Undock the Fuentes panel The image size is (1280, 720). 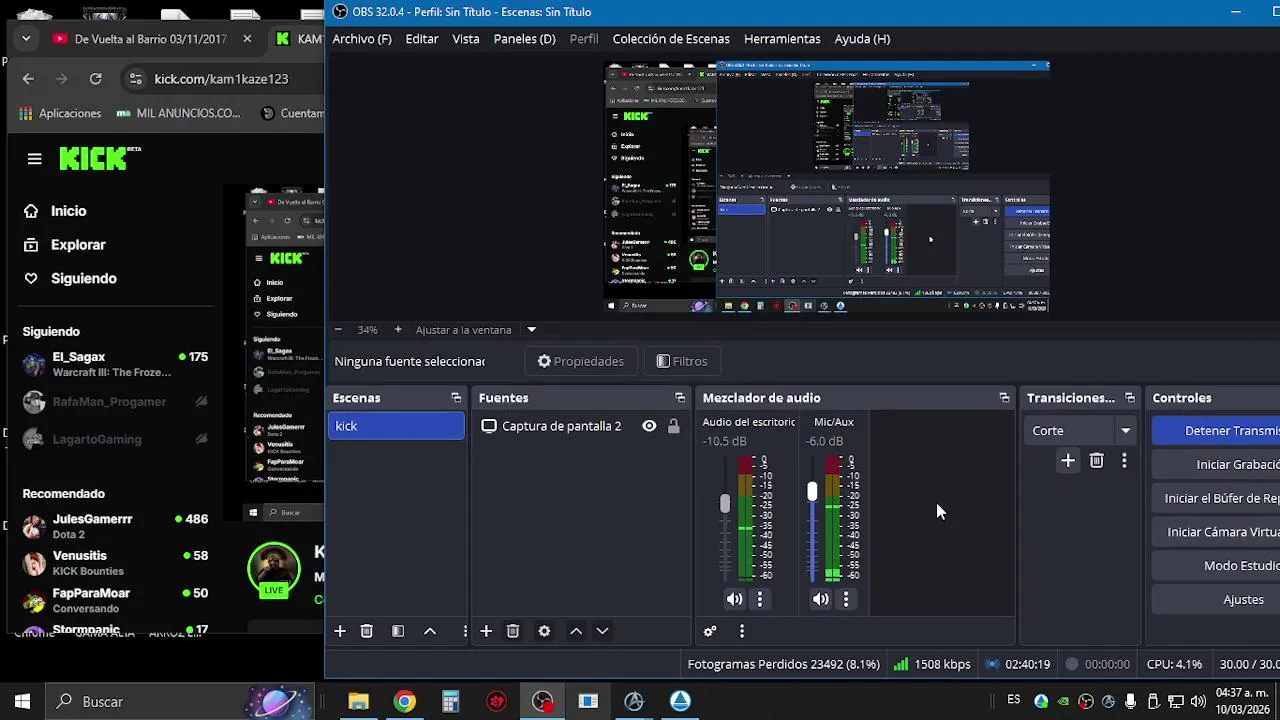pos(681,398)
